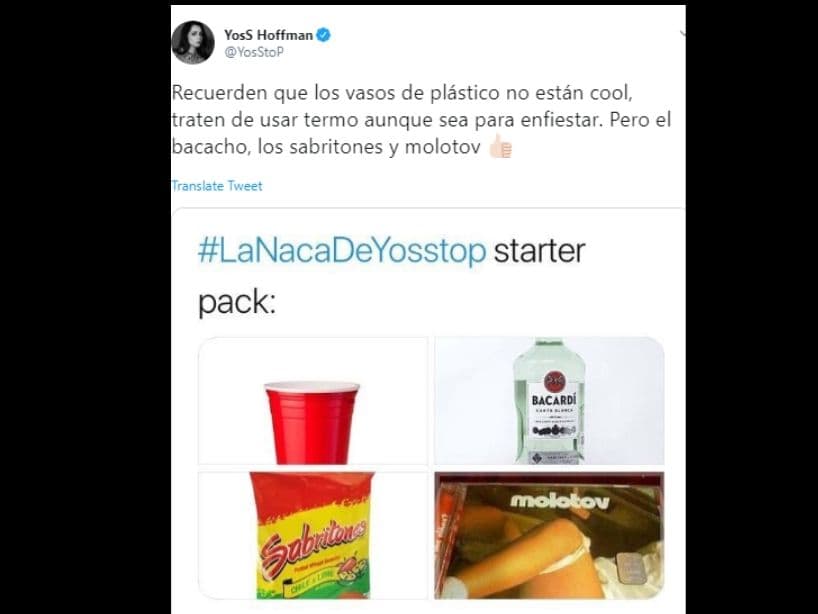Screen dimensions: 818x614
Task: Open YosS Hoffman's profile avatar
Action: pos(193,42)
